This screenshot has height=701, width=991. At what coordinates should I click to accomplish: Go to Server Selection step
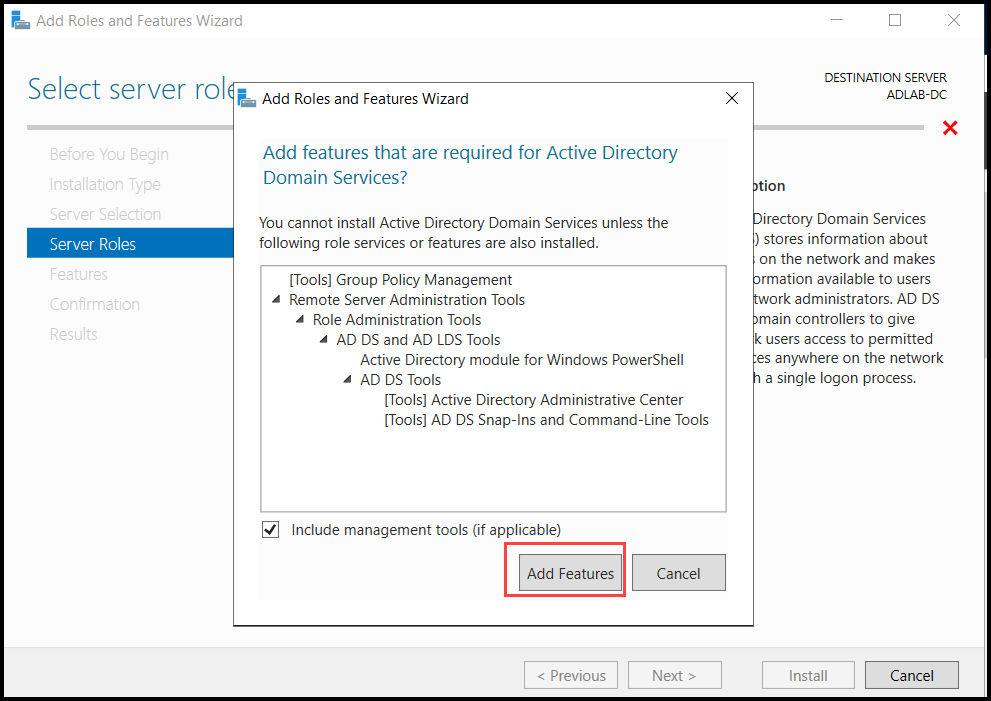[x=105, y=214]
